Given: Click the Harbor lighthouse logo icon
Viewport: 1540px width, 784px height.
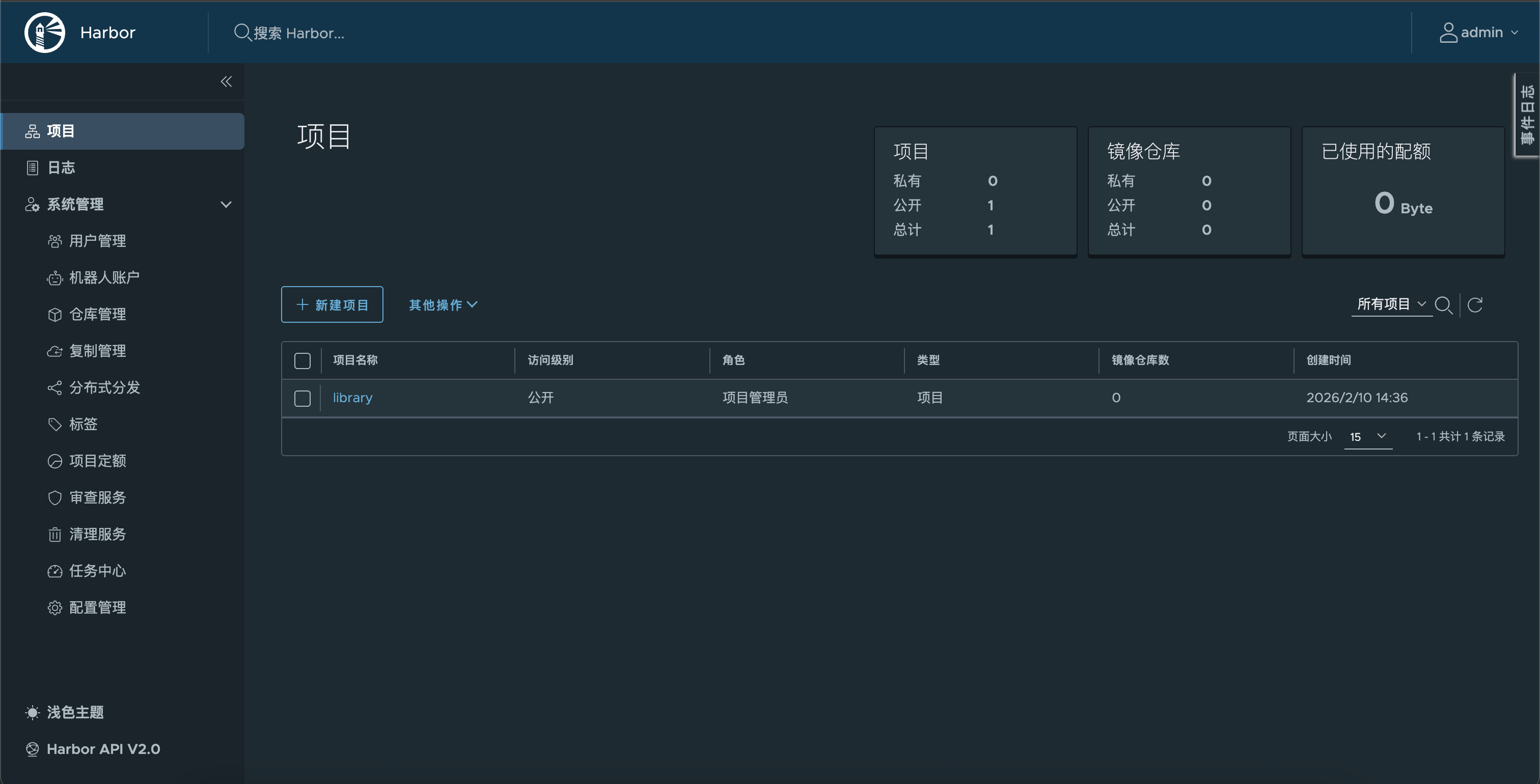Looking at the screenshot, I should [45, 32].
